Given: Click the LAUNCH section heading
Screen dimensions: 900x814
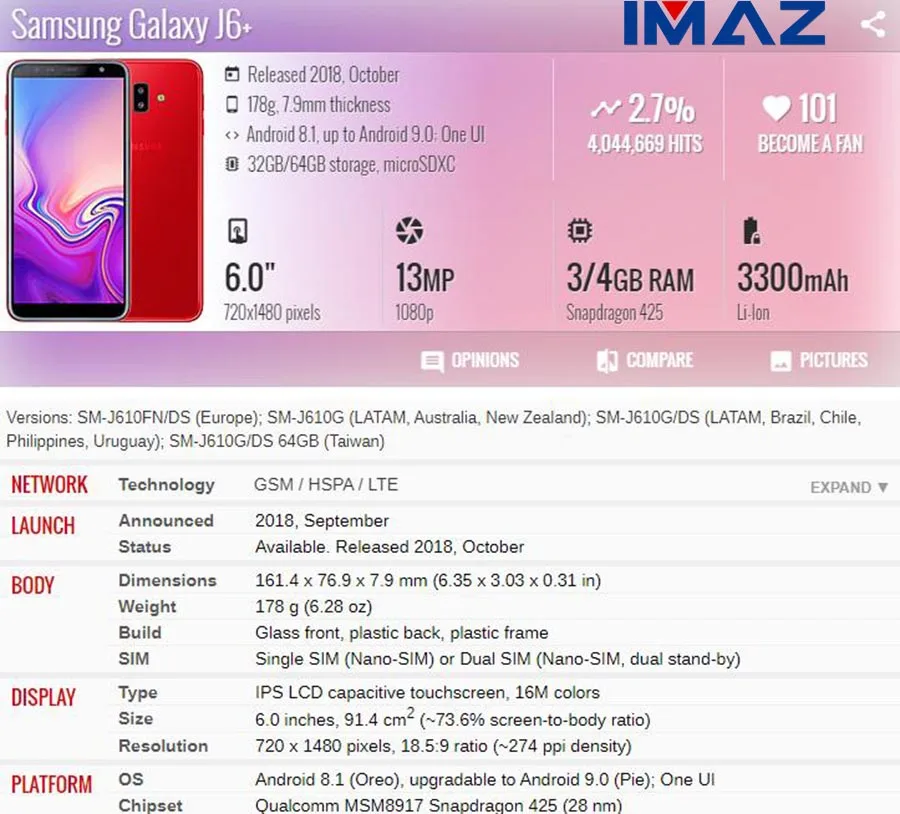Looking at the screenshot, I should coord(43,526).
